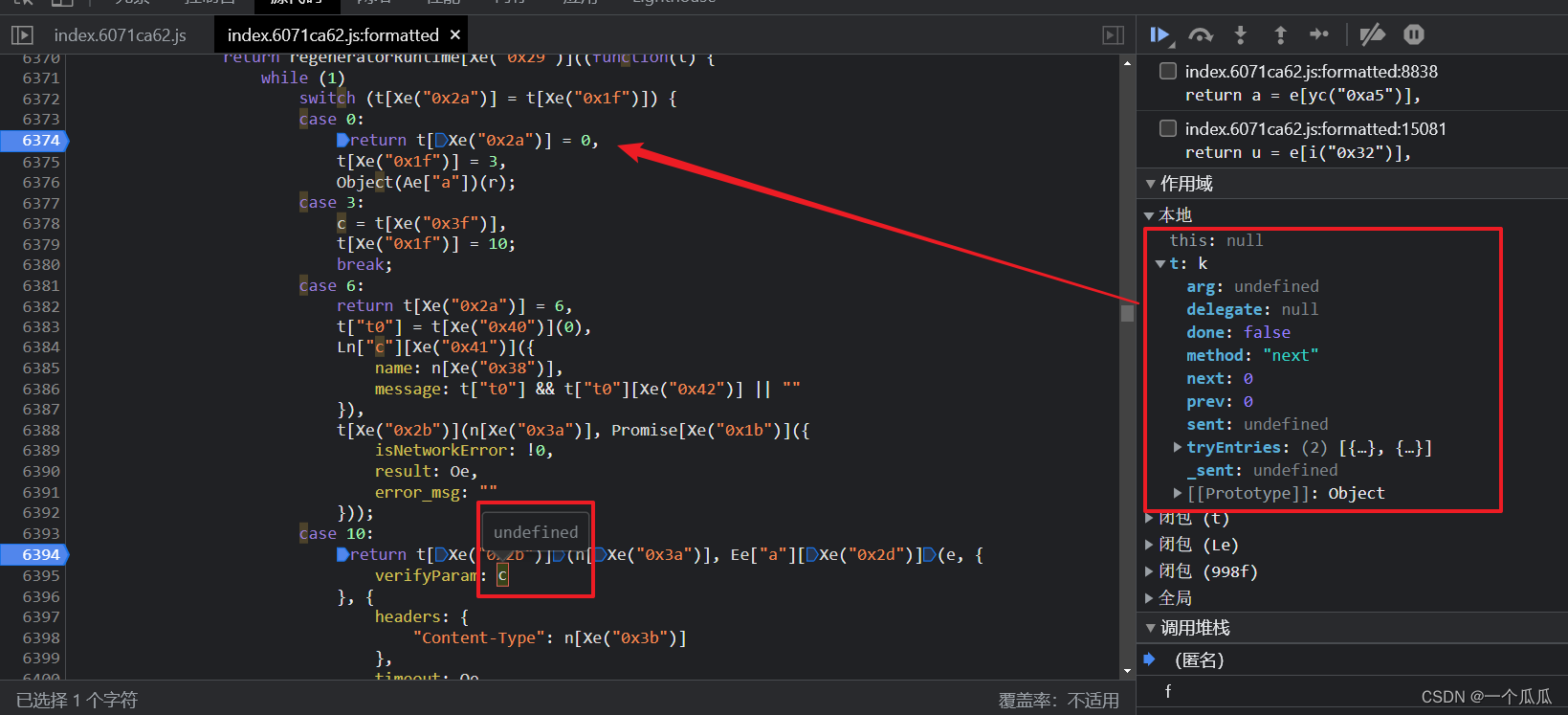The image size is (1568, 715).
Task: Click scrollbar down arrow in code editor
Action: [x=1127, y=671]
